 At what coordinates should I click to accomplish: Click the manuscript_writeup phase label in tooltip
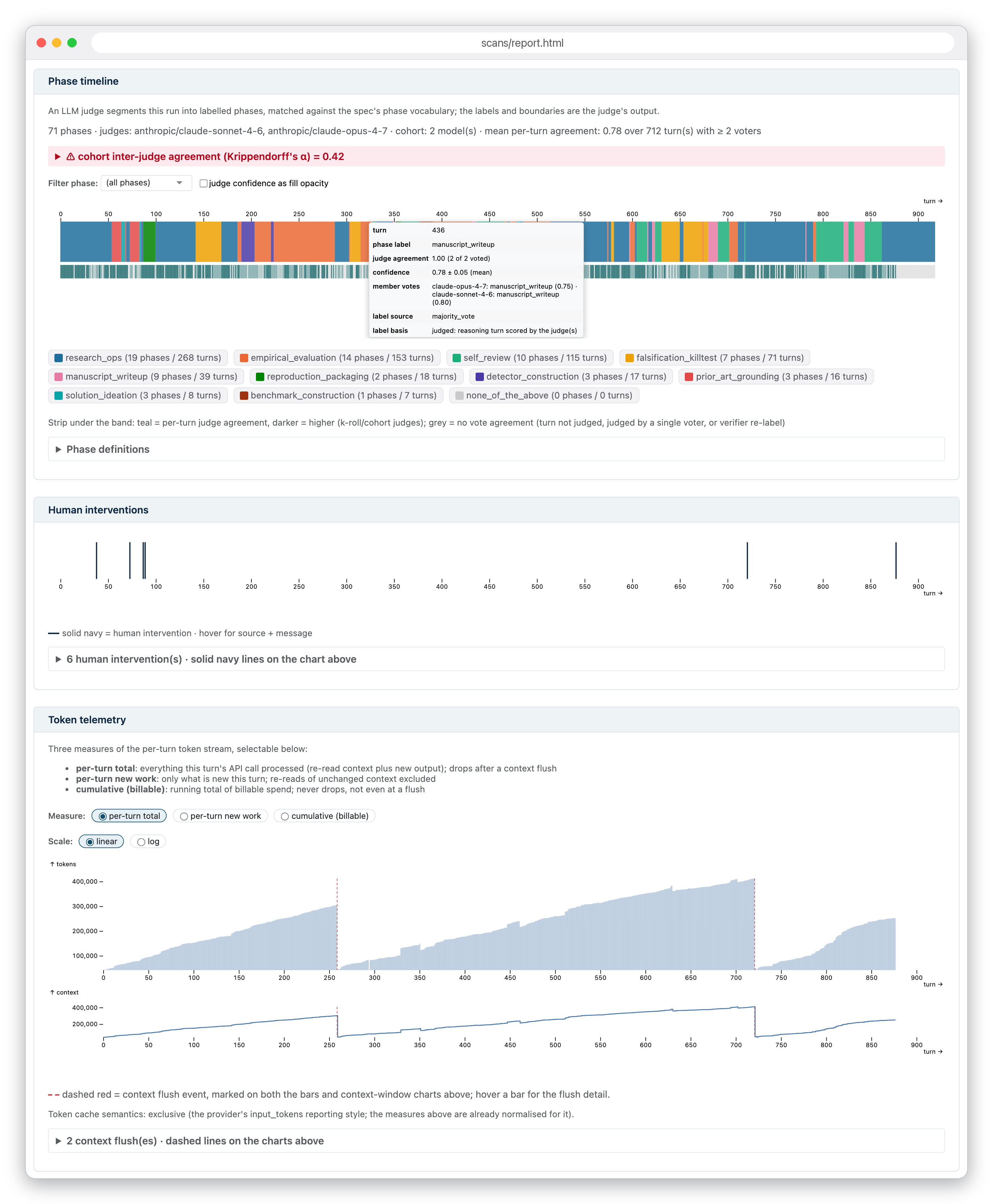463,244
